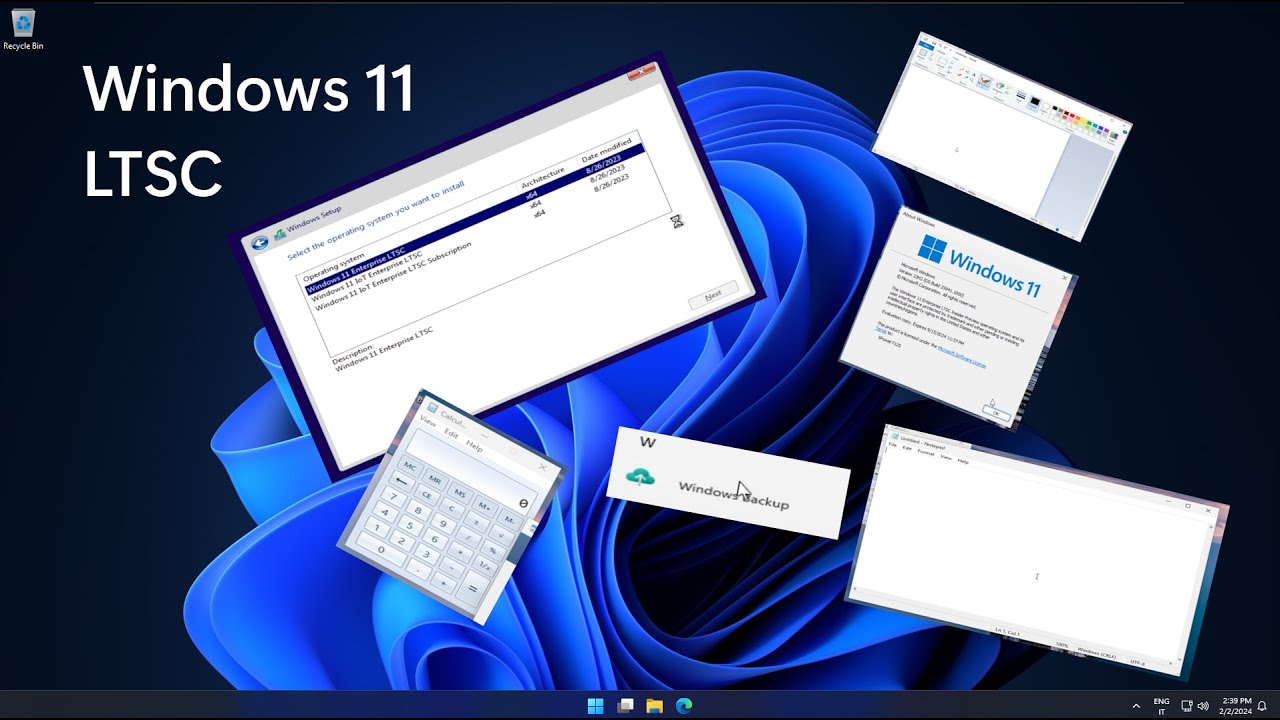Open Edit colors rainbow icon in Paint
Screen dimensions: 1280x720
tap(1113, 138)
